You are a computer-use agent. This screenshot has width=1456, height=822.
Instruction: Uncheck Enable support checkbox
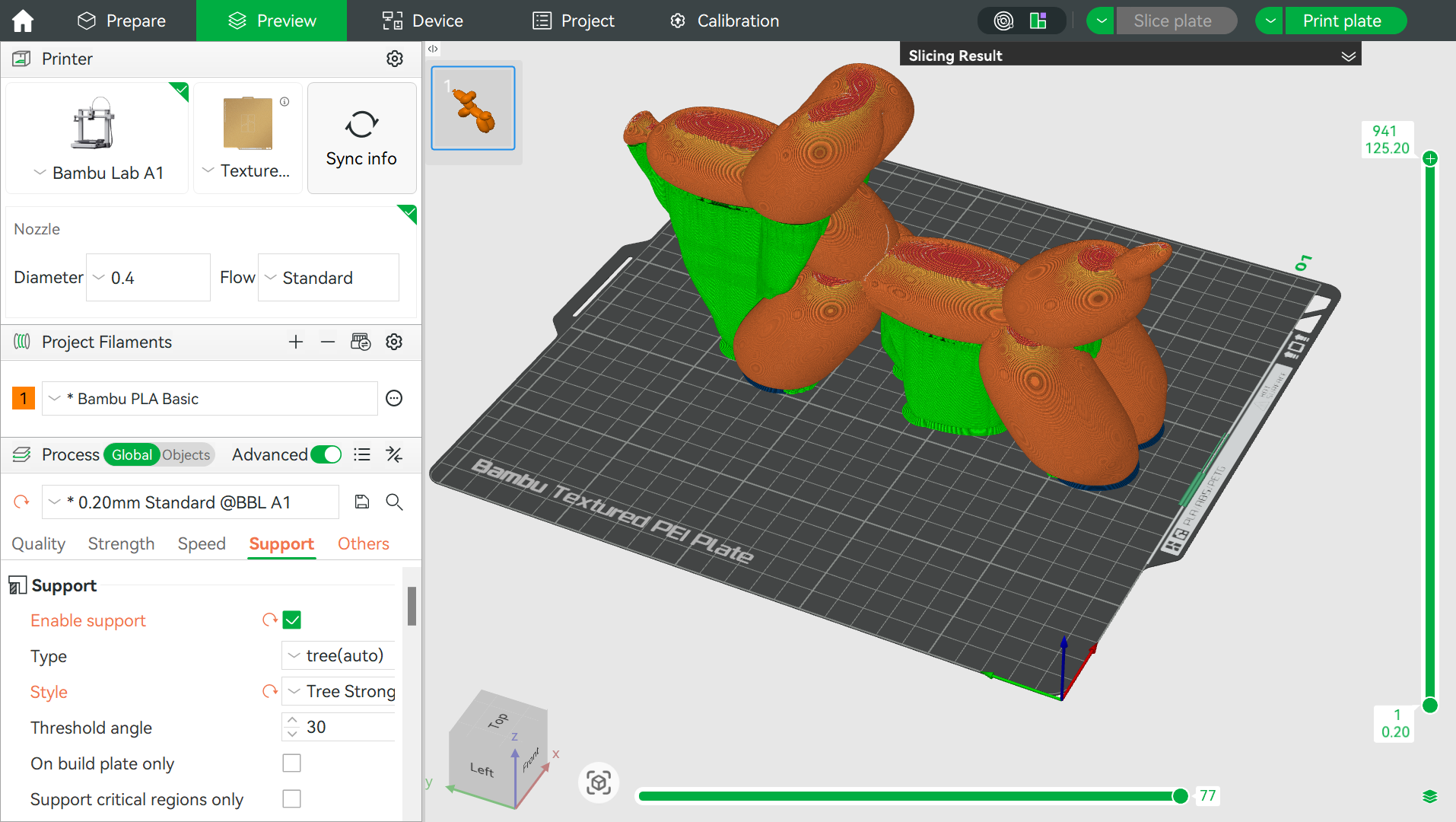pyautogui.click(x=291, y=620)
